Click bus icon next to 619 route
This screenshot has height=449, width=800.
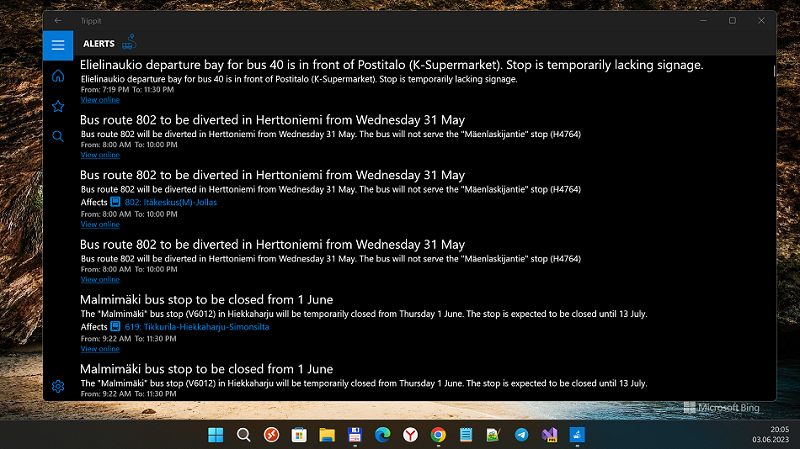pos(115,326)
